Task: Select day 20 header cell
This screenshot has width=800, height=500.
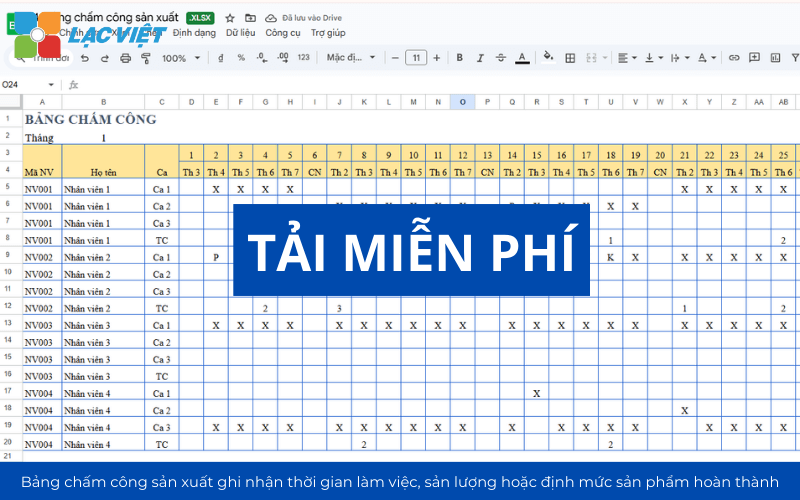Action: [660, 155]
